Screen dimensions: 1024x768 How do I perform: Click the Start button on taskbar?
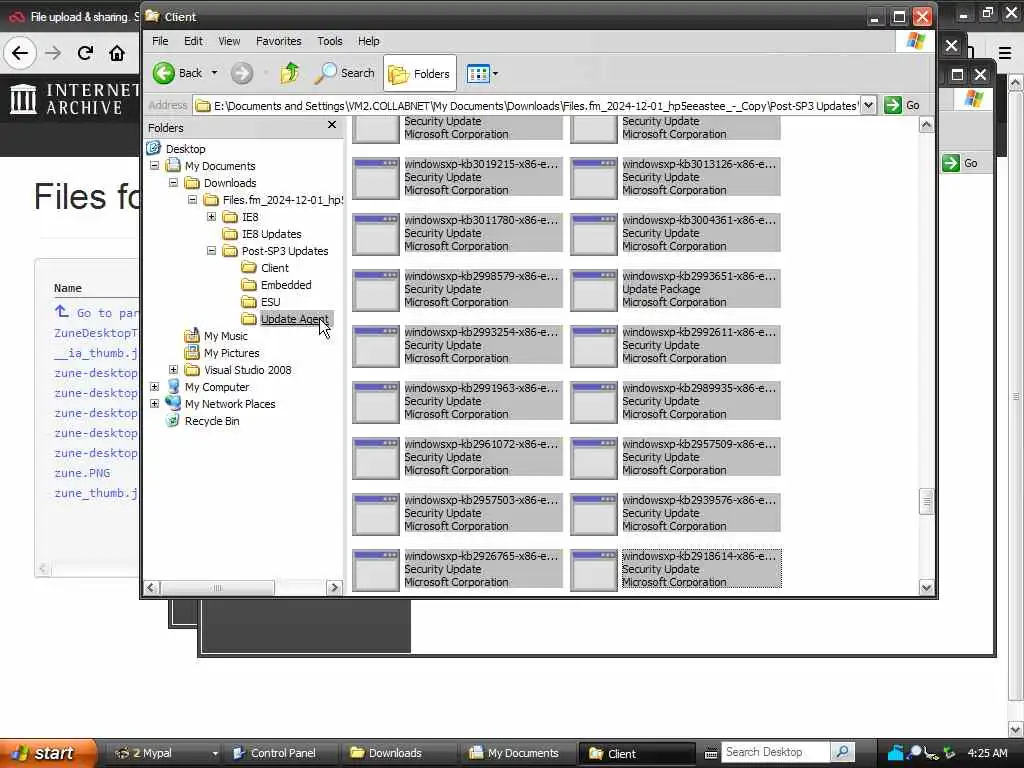[x=48, y=753]
